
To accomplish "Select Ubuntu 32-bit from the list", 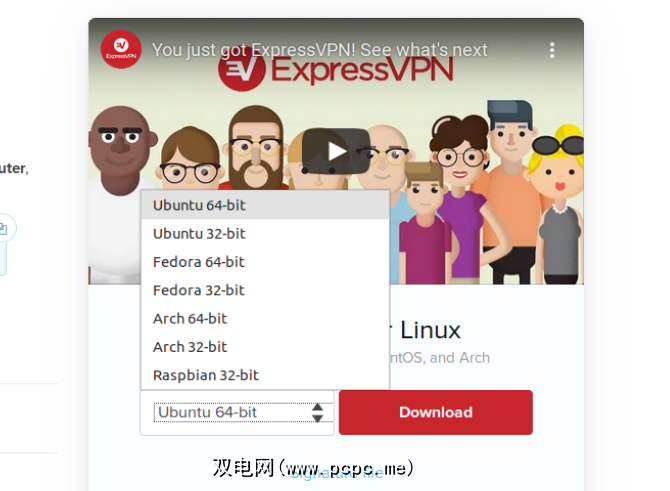I will click(x=265, y=234).
